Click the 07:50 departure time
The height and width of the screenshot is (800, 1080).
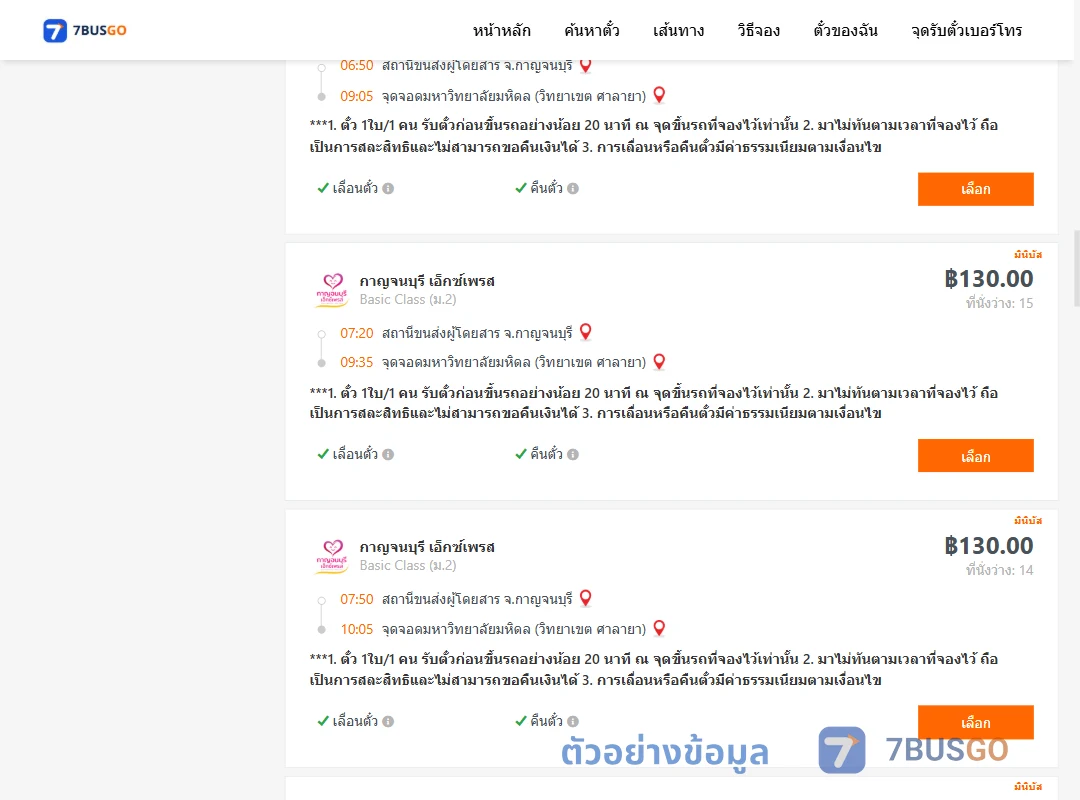tap(356, 599)
